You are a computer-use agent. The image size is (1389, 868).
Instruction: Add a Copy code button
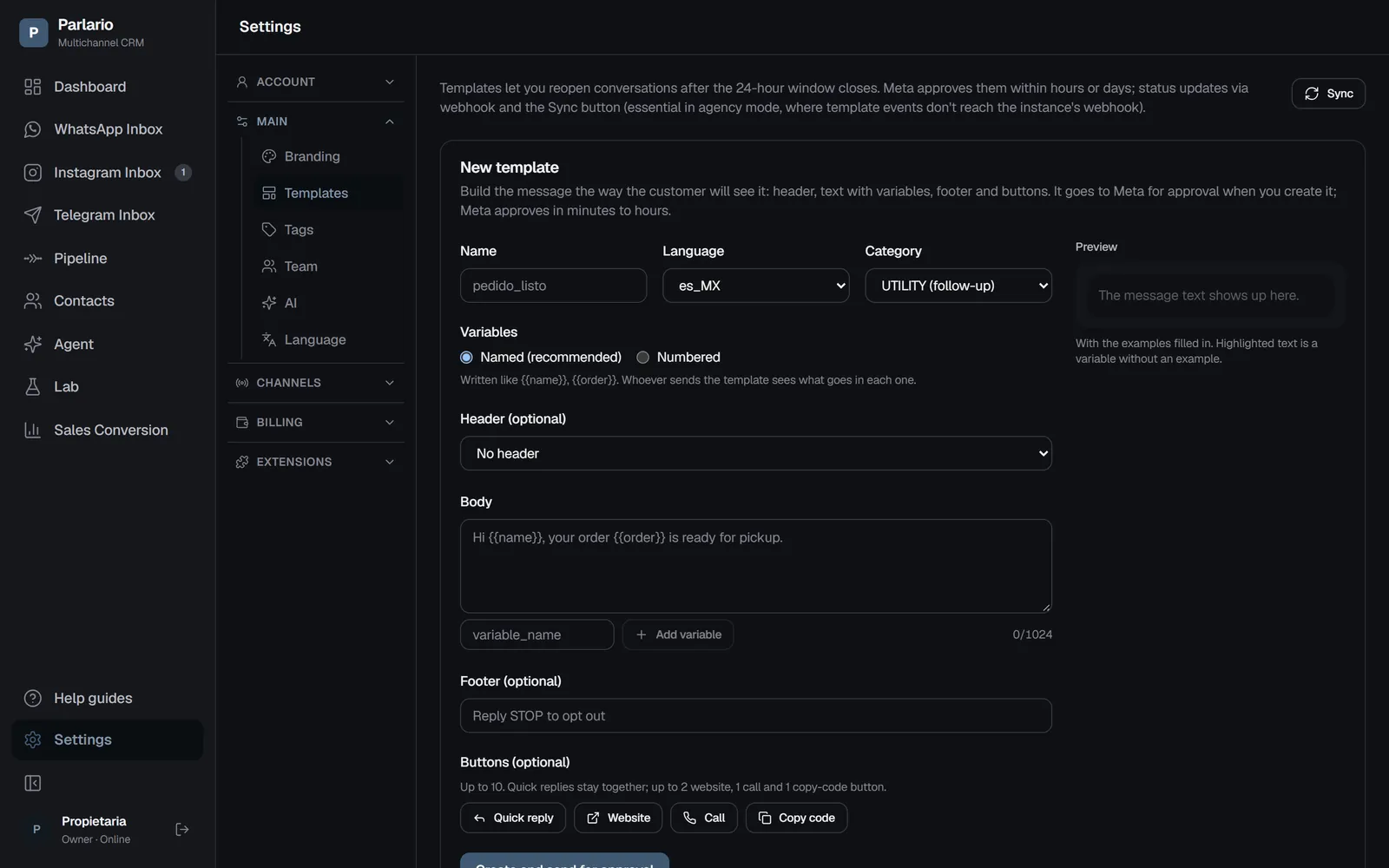(796, 818)
